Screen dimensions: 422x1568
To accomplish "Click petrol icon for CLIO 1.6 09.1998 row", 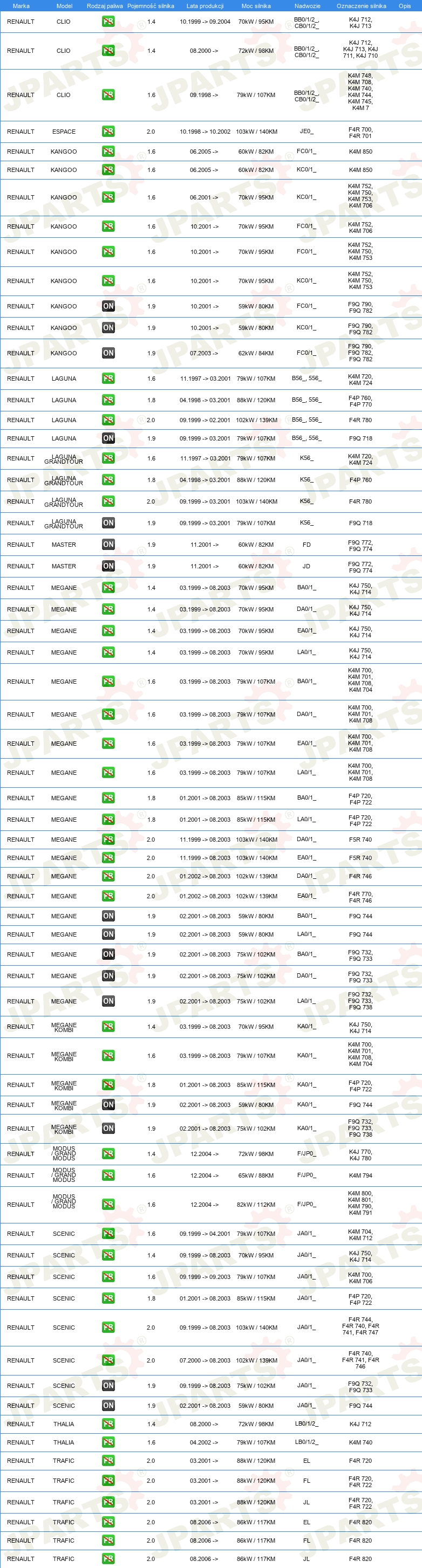I will coord(108,95).
